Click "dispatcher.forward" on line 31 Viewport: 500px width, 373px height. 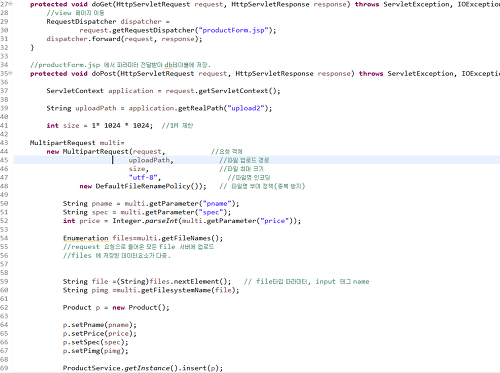[x=83, y=39]
